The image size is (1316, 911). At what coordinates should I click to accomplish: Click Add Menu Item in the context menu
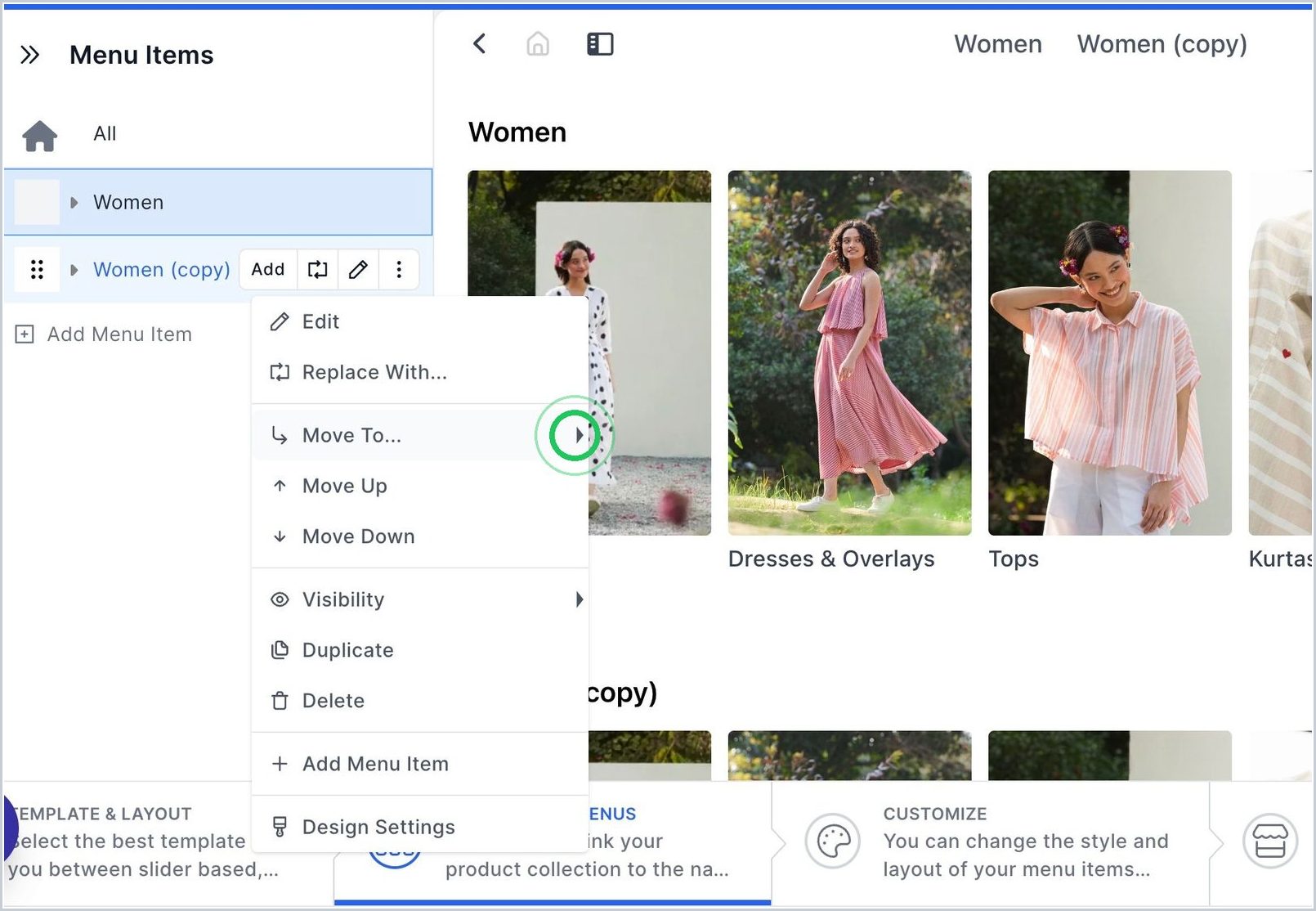coord(420,764)
